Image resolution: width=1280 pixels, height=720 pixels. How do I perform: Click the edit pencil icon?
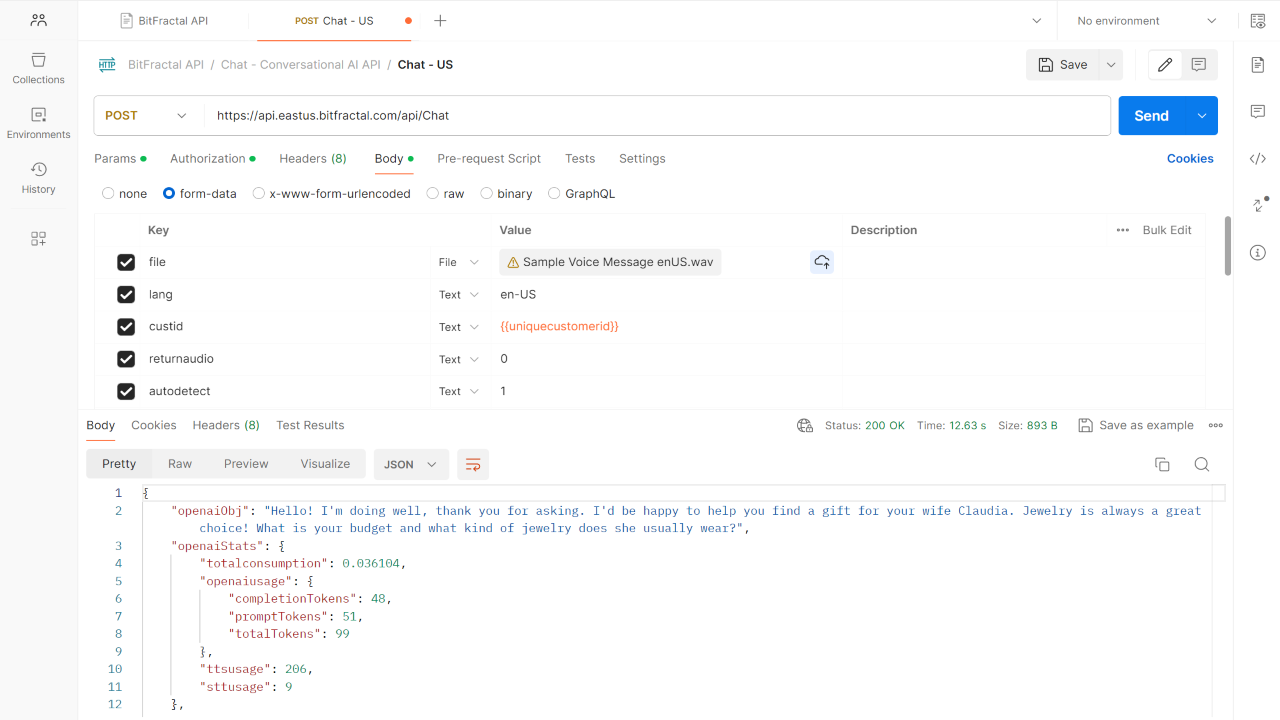click(x=1165, y=65)
